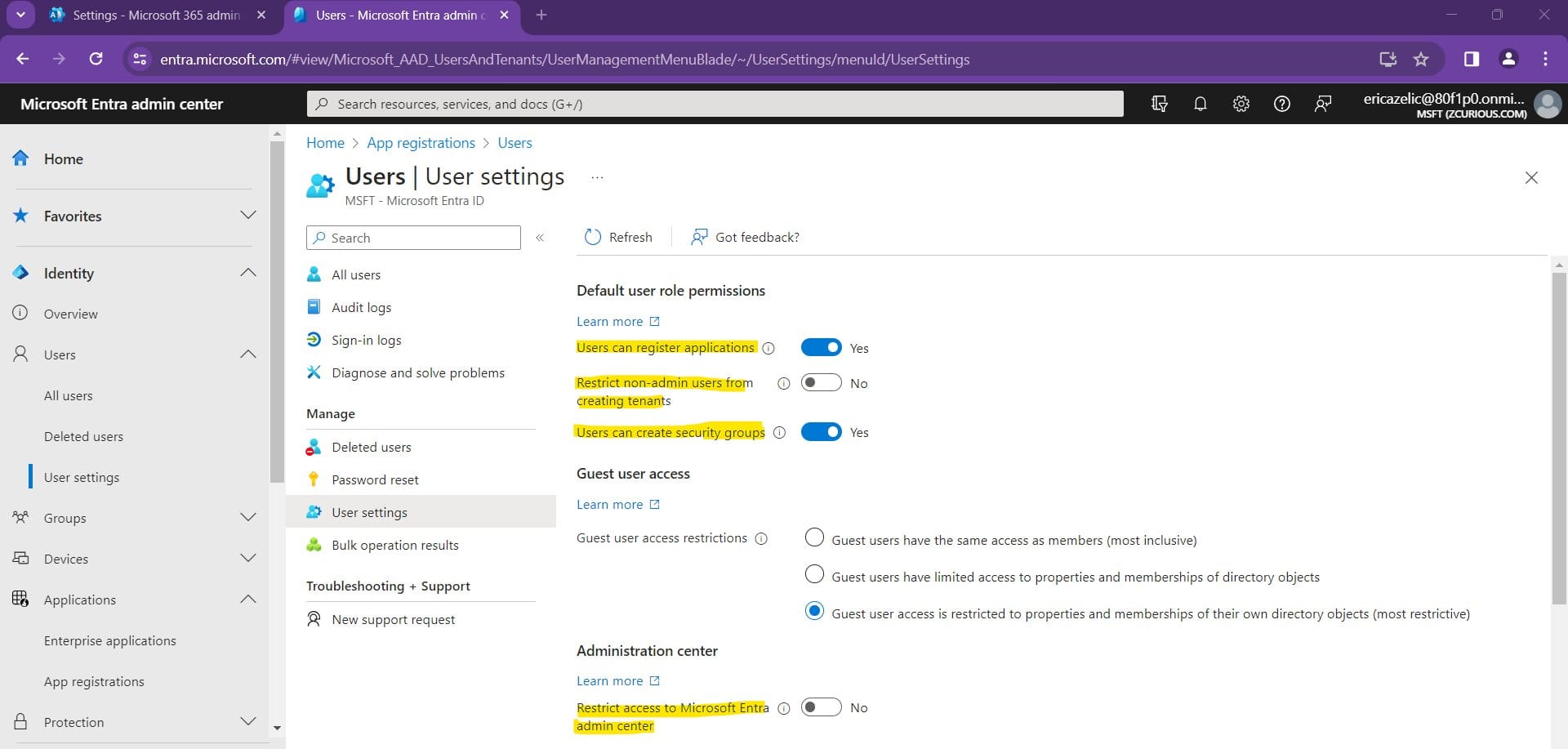Image resolution: width=1568 pixels, height=749 pixels.
Task: Click the browser address bar URL
Action: pos(564,60)
